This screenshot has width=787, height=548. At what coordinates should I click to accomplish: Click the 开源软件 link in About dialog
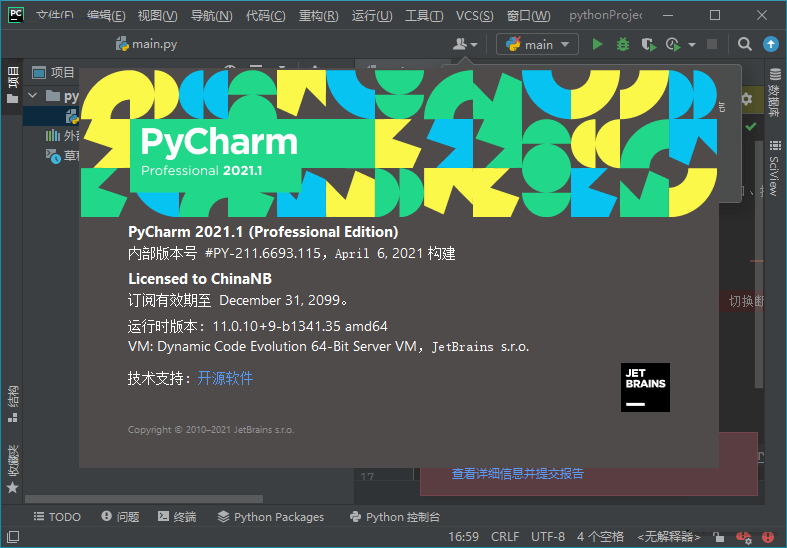click(x=225, y=378)
